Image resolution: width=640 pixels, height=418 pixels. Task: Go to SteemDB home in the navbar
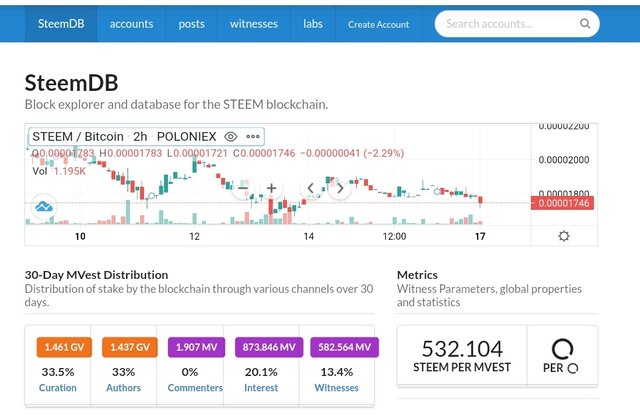(61, 24)
